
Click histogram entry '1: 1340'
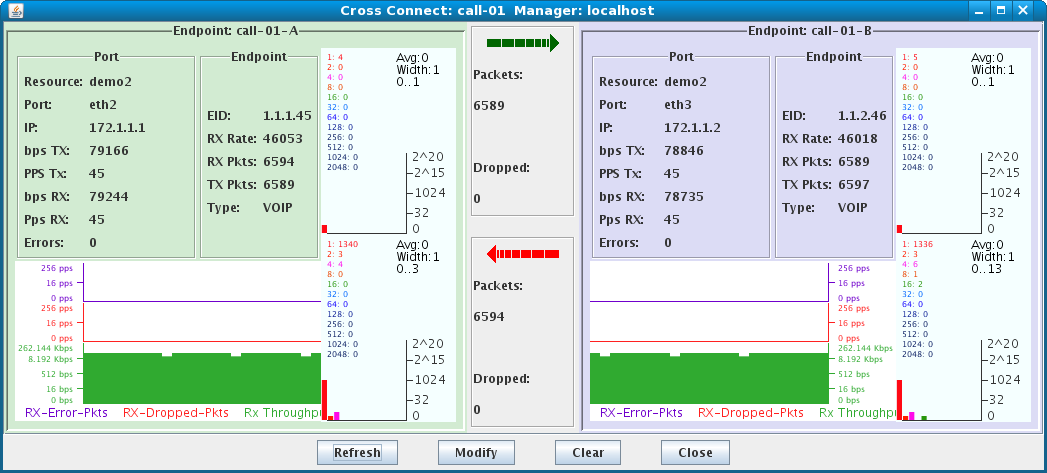pyautogui.click(x=343, y=244)
